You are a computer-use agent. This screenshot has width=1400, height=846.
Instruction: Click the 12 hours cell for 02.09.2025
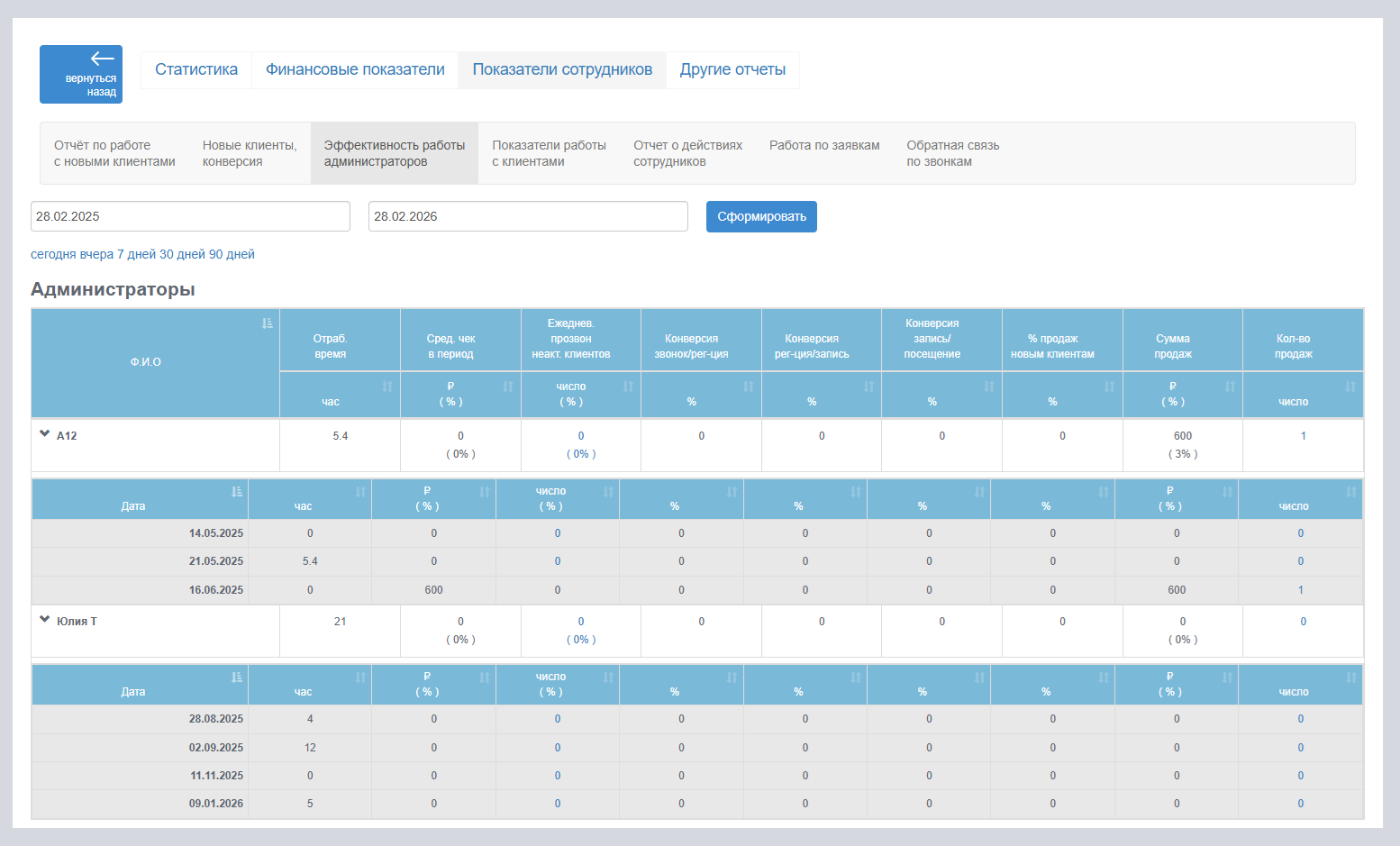pos(310,748)
